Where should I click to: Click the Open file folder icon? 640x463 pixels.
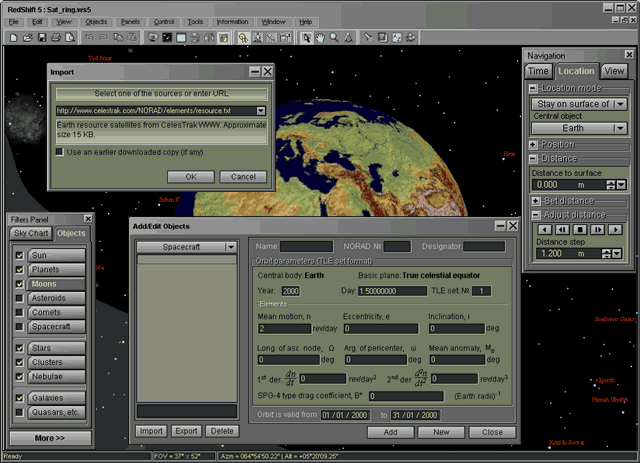click(27, 37)
